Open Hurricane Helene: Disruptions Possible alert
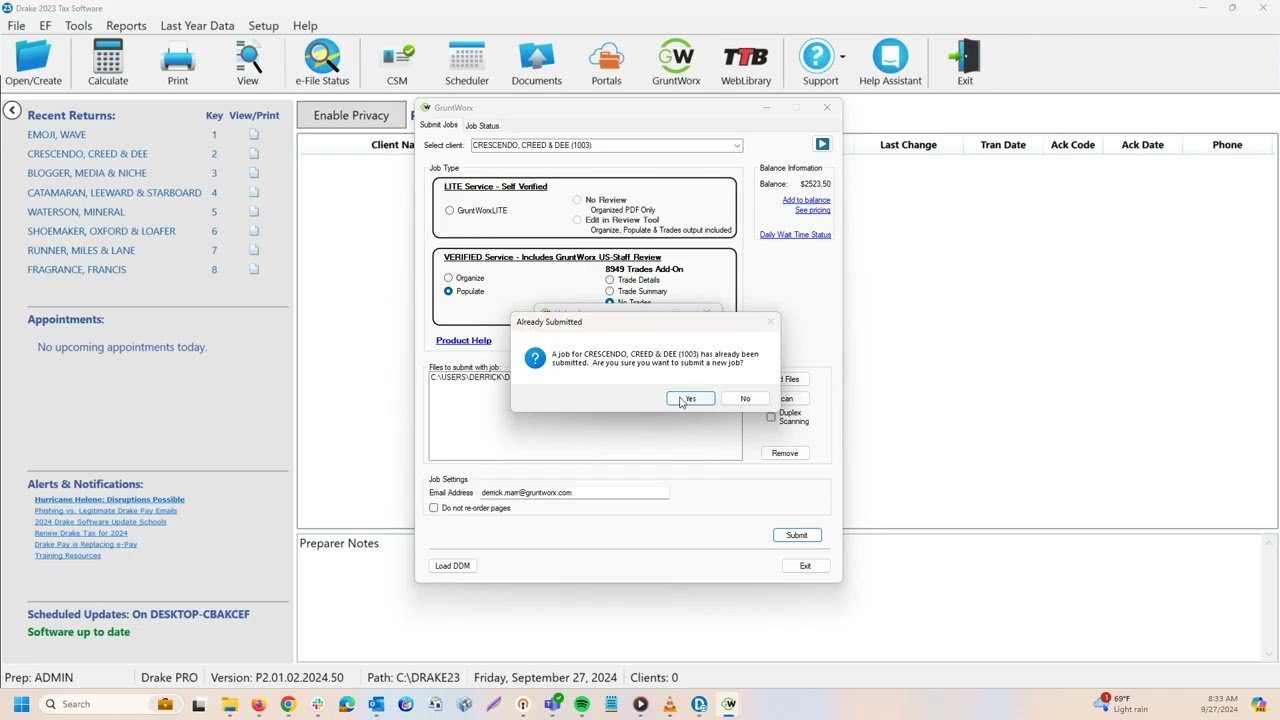This screenshot has width=1280, height=720. 109,500
